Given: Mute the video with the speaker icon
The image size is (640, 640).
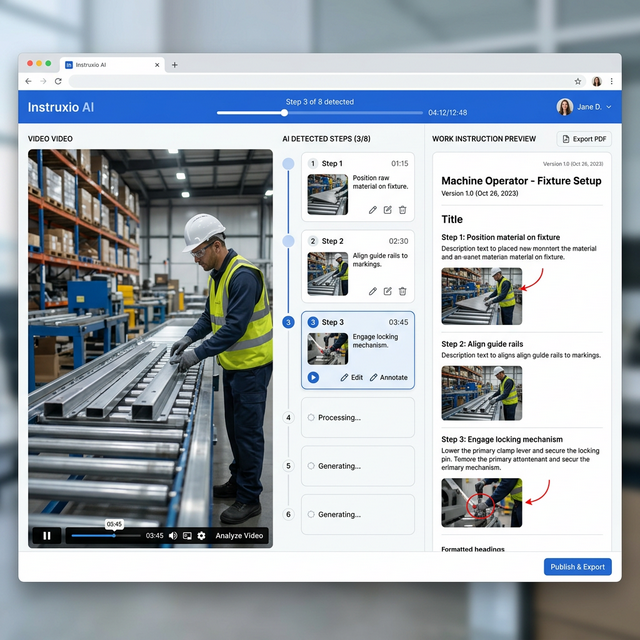Looking at the screenshot, I should click(173, 536).
